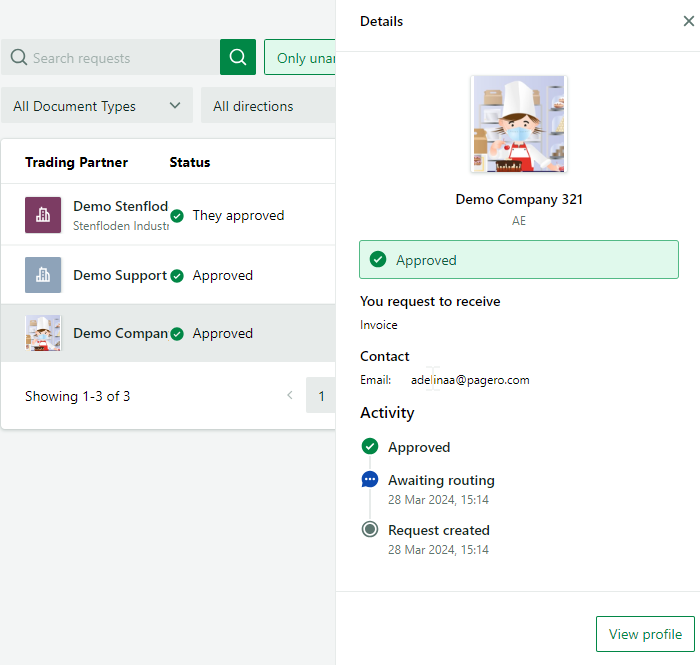Viewport: 700px width, 665px height.
Task: Click the Trading Partner column header
Action: click(76, 162)
